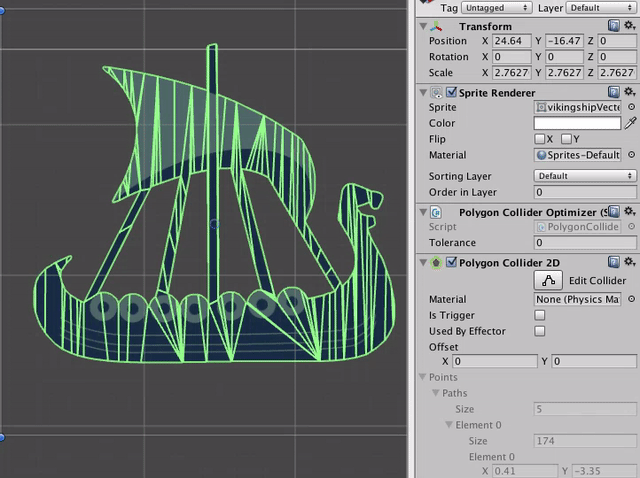
Task: Open Polygon Collider 2D gear menu
Action: point(629,262)
